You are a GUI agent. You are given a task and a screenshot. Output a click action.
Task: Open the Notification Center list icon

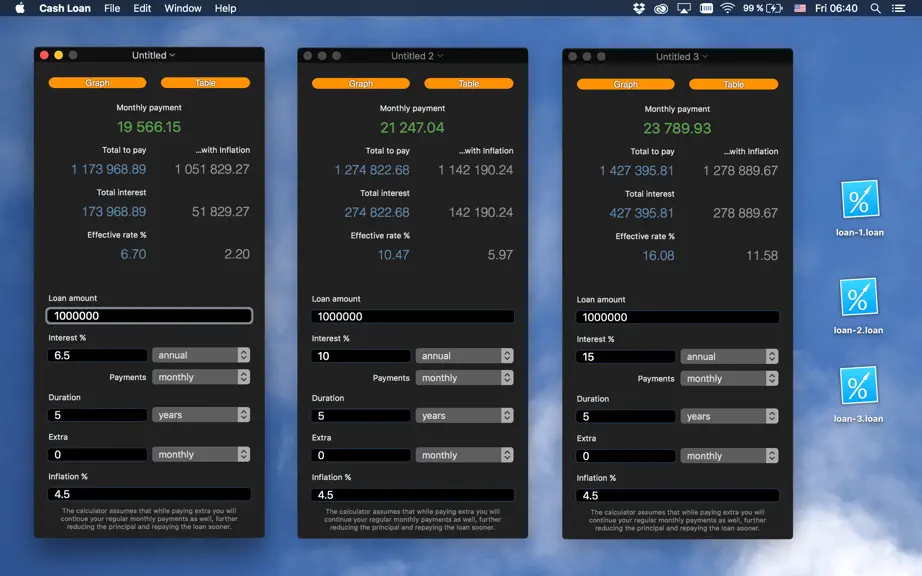pos(898,8)
